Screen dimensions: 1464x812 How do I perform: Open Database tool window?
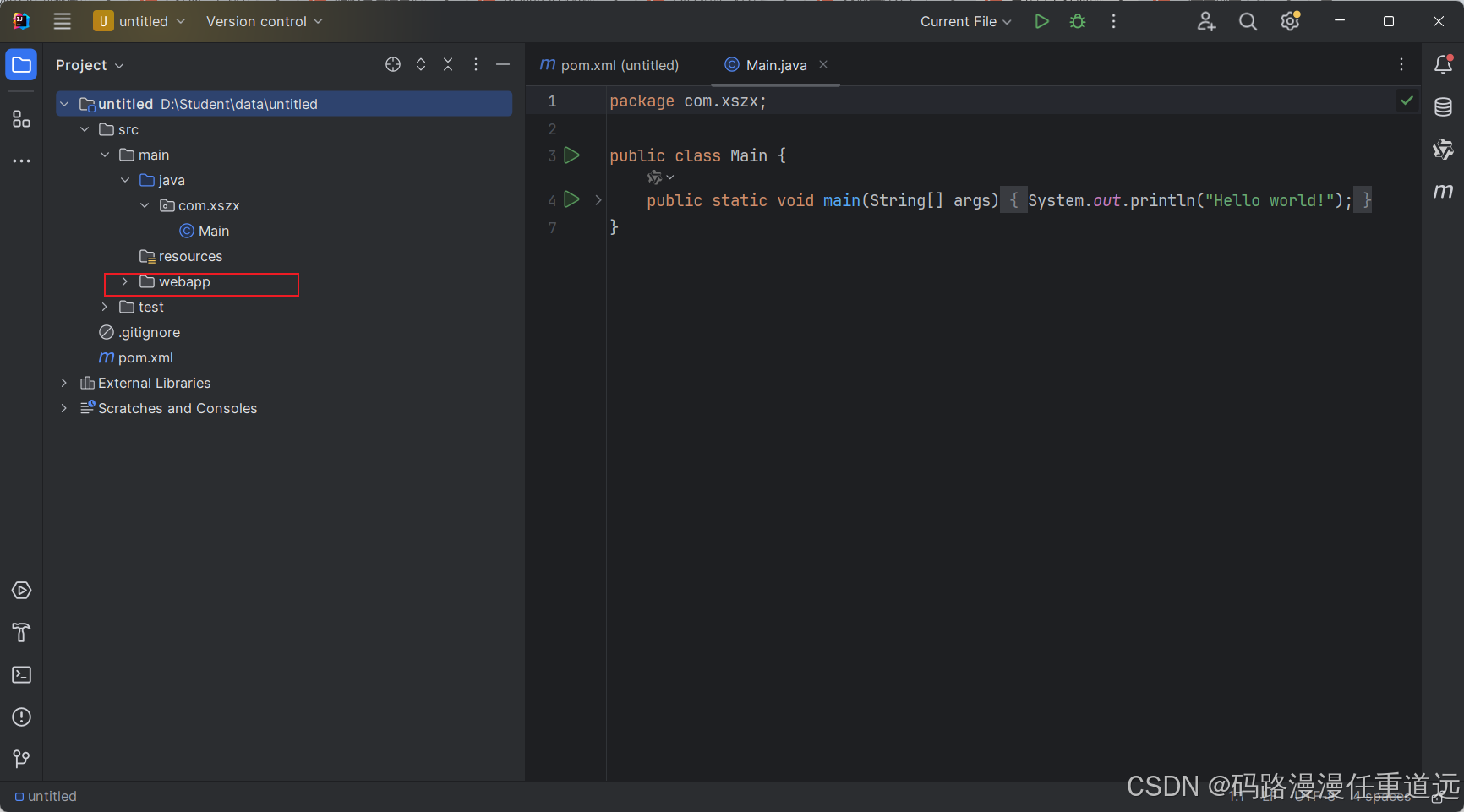pos(1443,107)
